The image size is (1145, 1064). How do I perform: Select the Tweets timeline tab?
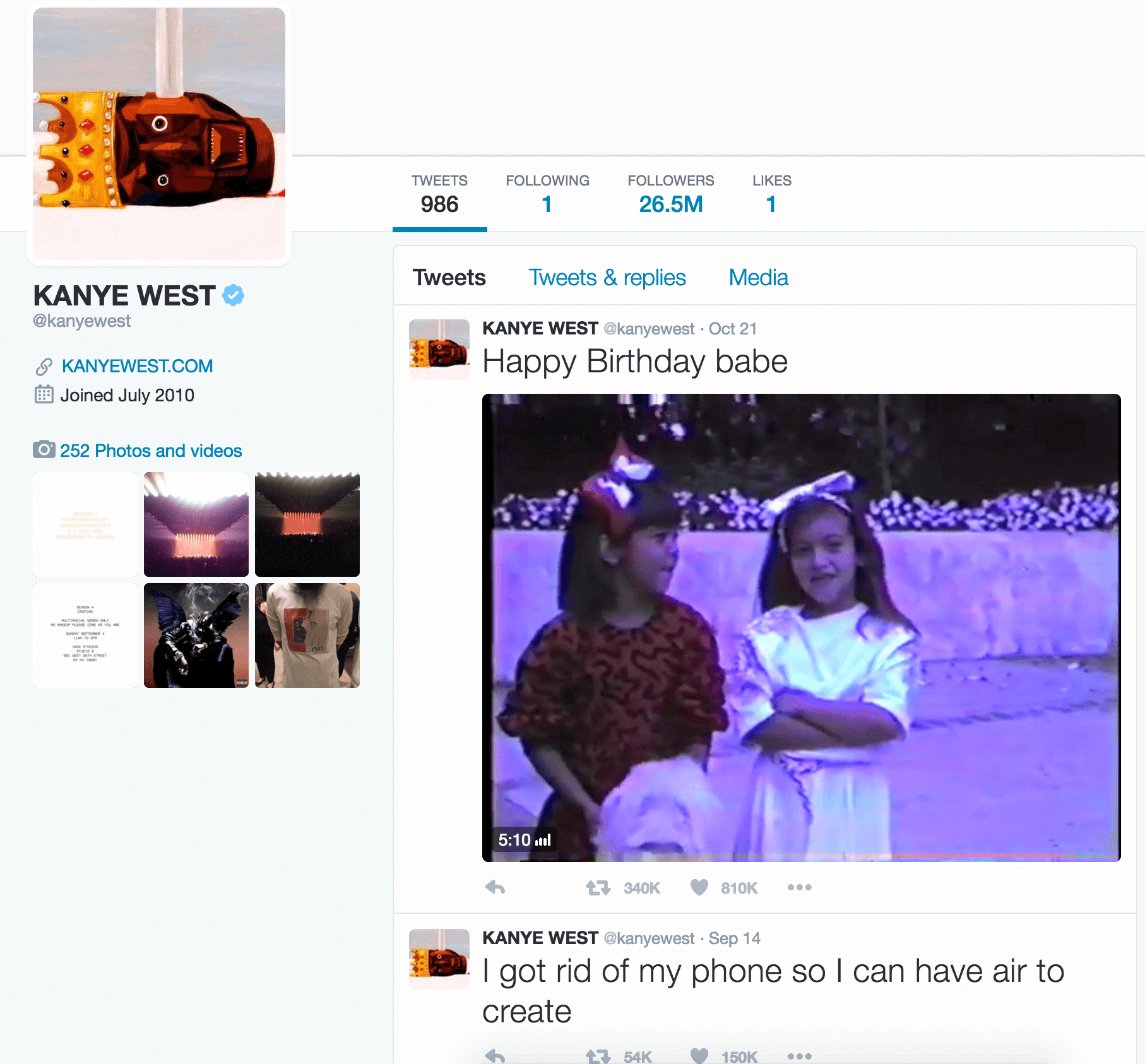[x=449, y=278]
